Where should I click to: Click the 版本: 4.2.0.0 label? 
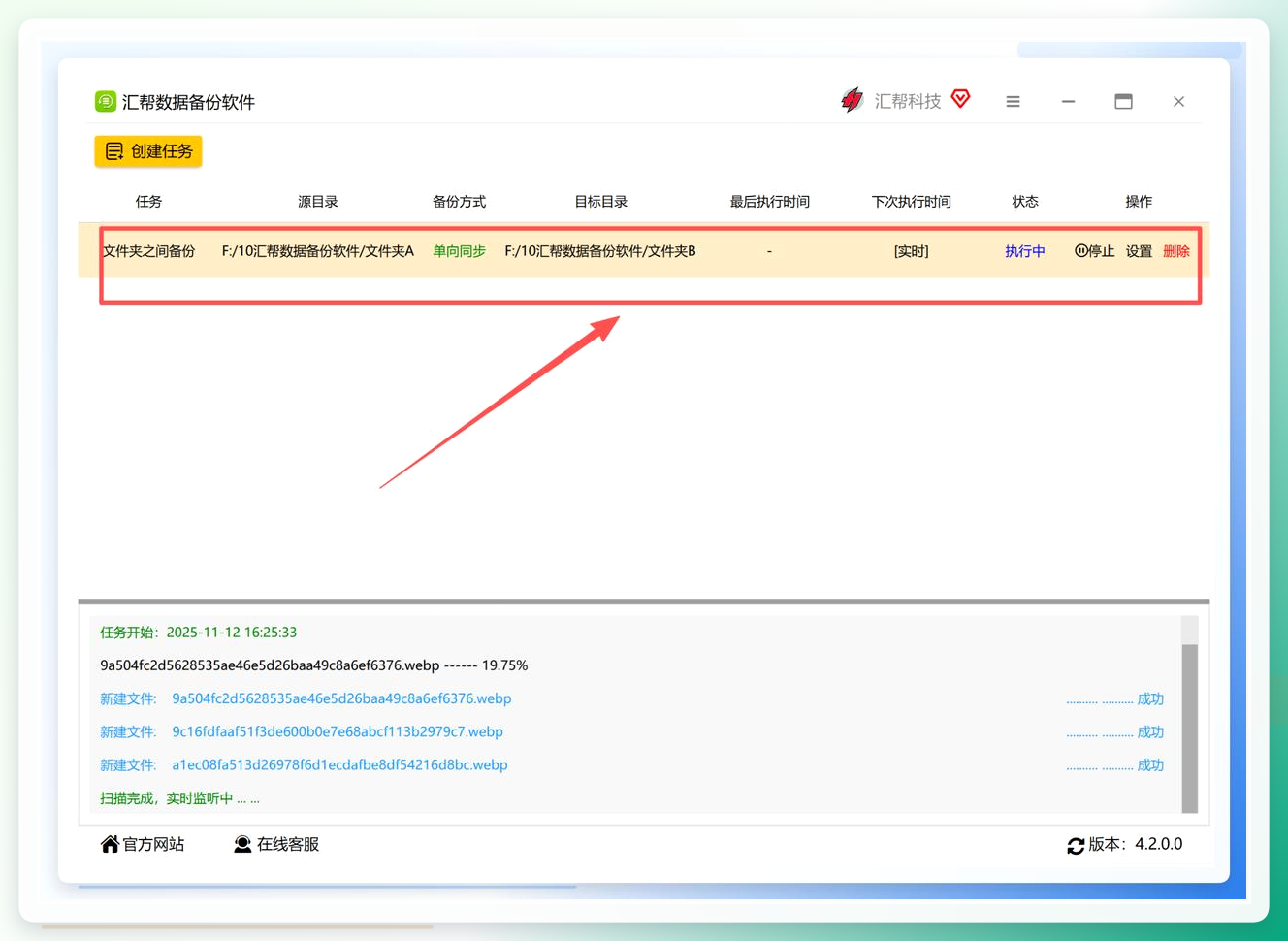1136,844
